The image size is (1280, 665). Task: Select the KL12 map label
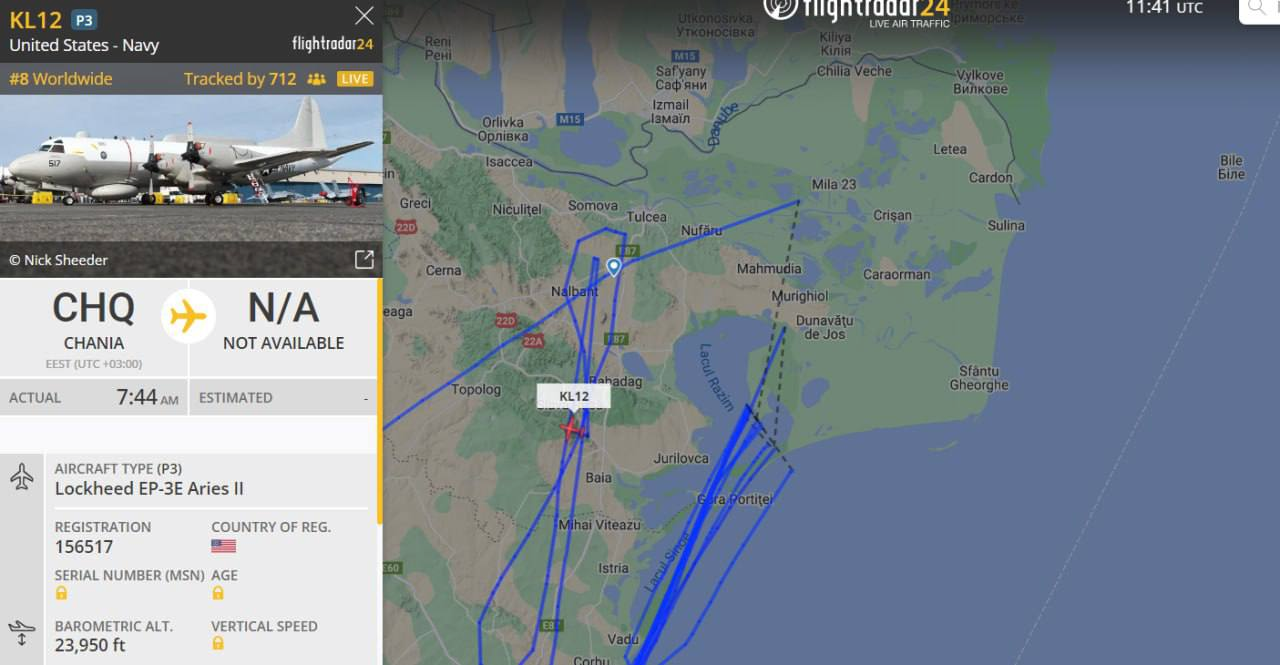[x=574, y=396]
